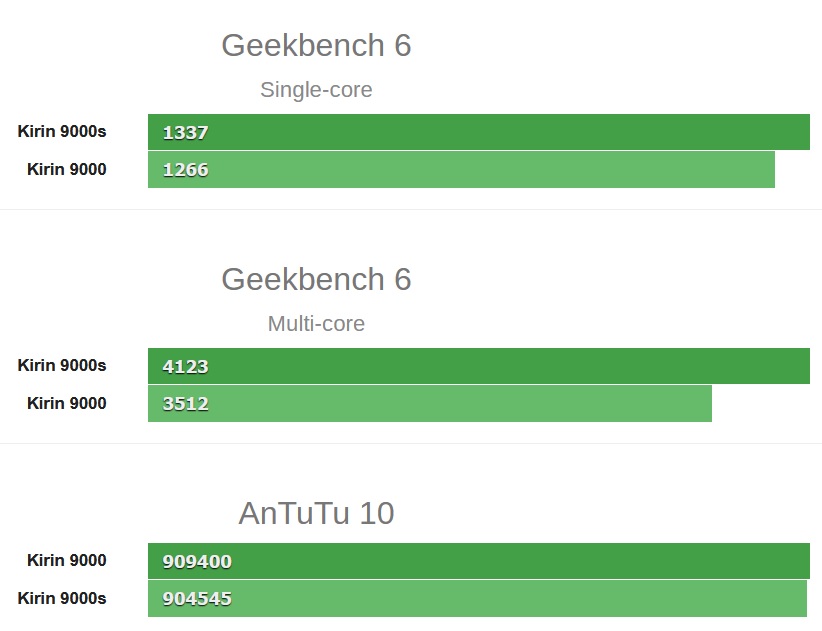Image resolution: width=822 pixels, height=631 pixels.
Task: Click the Kirin 9000s single-core bar 1337
Action: click(479, 132)
